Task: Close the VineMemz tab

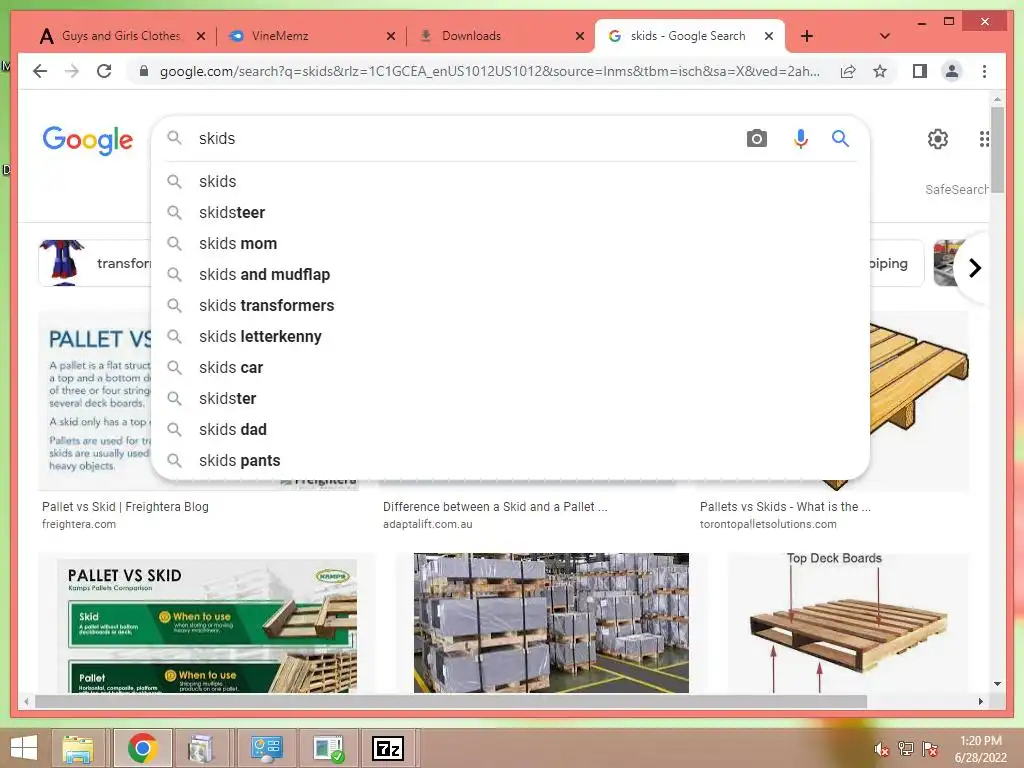Action: pyautogui.click(x=391, y=36)
